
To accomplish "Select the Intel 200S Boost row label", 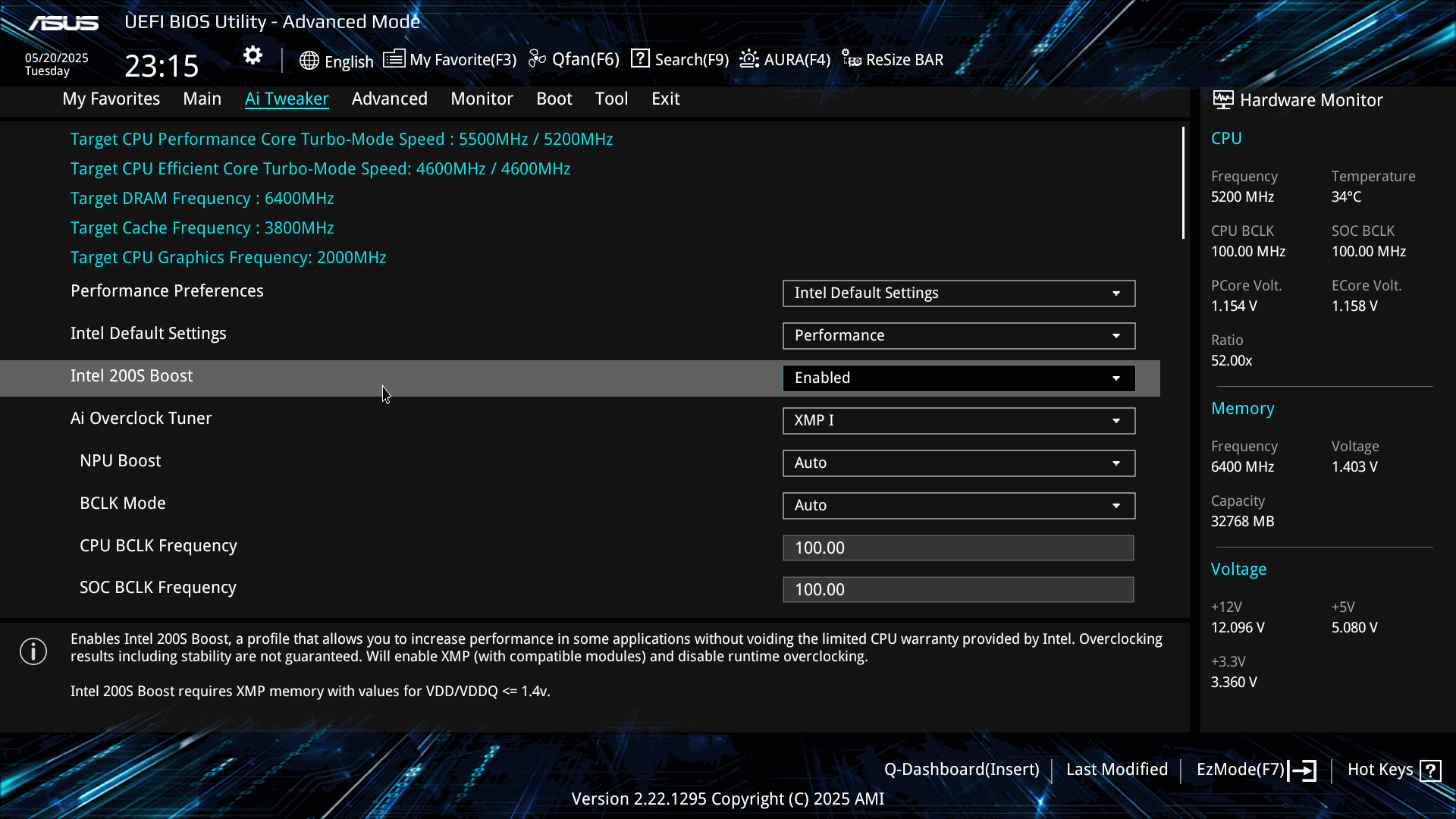I will (x=132, y=376).
